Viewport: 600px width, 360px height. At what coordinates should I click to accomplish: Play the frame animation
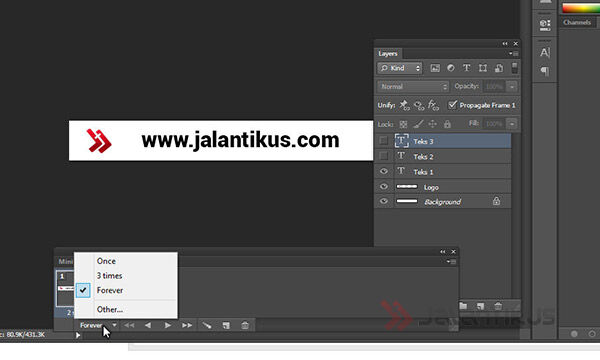(x=168, y=326)
